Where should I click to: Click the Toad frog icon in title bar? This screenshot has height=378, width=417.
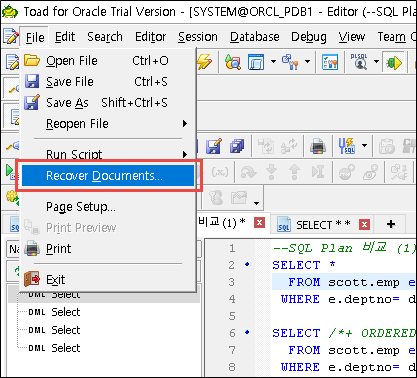pos(10,12)
